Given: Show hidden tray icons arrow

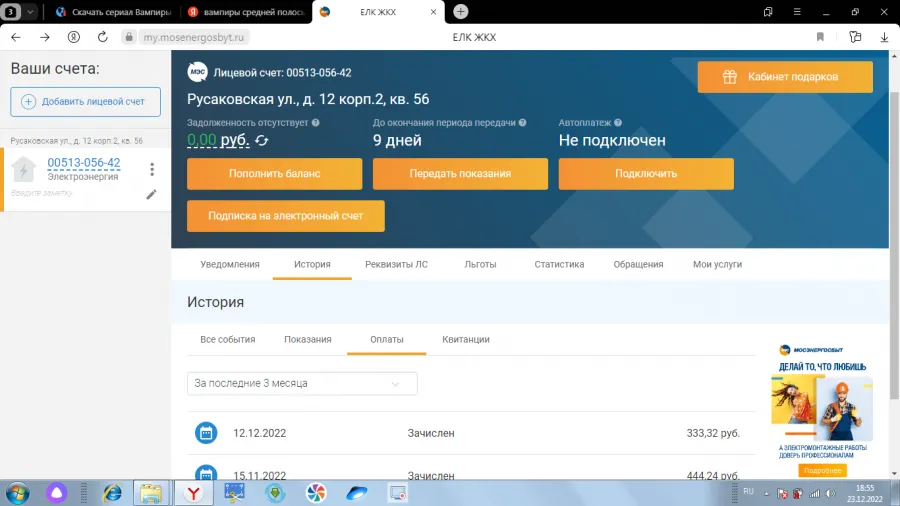Looking at the screenshot, I should 766,493.
